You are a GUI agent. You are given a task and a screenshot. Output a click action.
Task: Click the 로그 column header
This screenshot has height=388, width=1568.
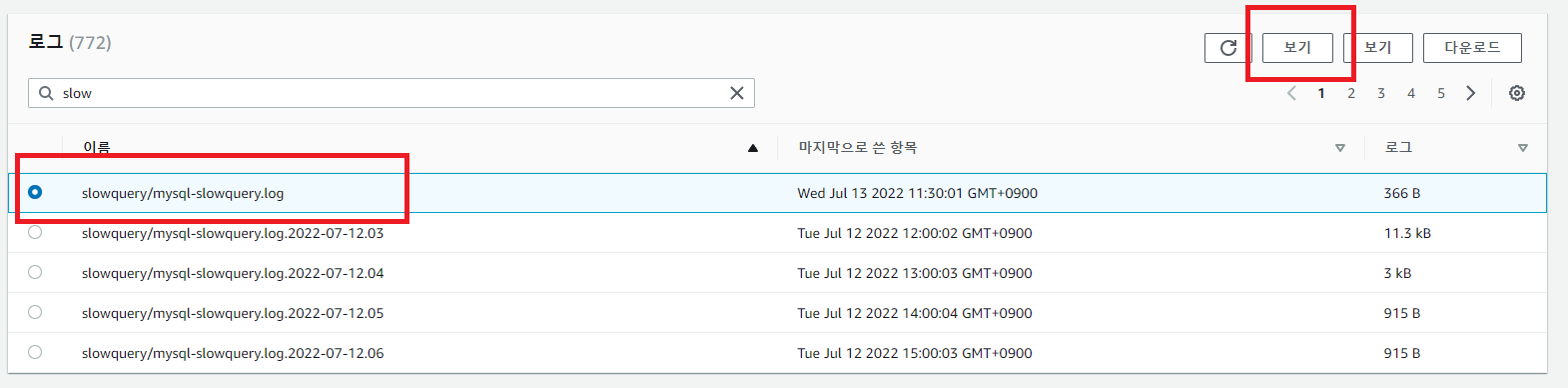click(x=1398, y=147)
